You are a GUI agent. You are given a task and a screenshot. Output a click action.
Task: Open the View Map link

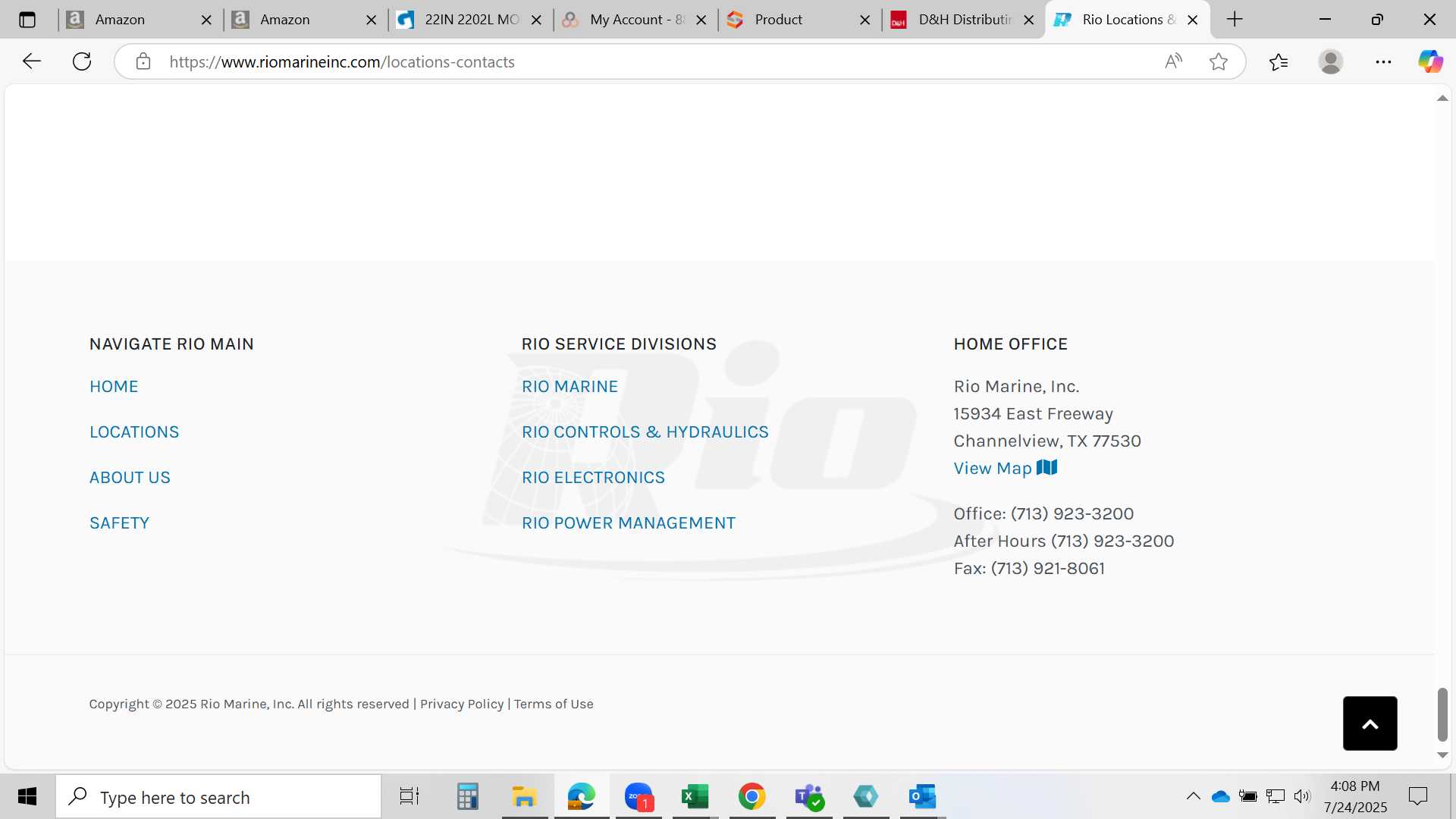coord(993,469)
